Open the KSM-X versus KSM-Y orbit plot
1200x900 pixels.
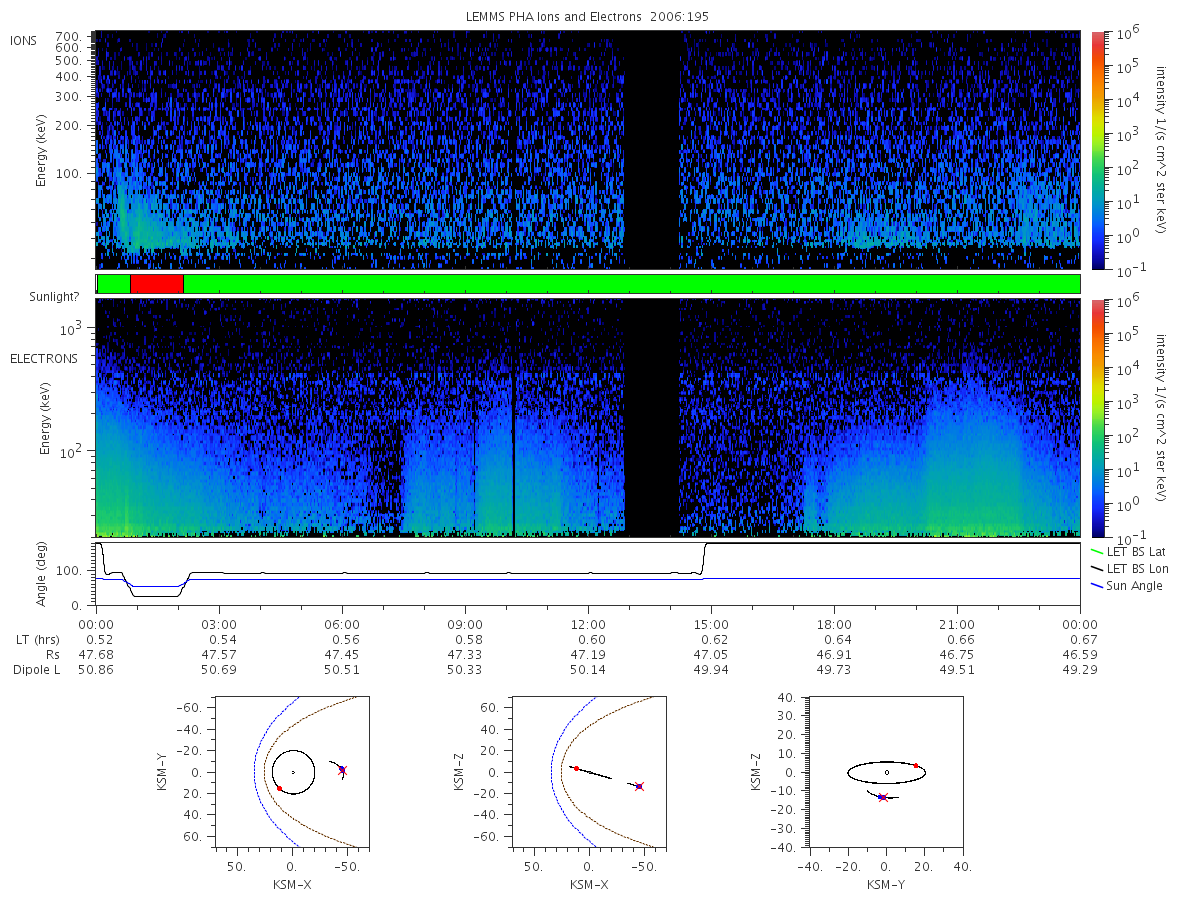coord(291,773)
